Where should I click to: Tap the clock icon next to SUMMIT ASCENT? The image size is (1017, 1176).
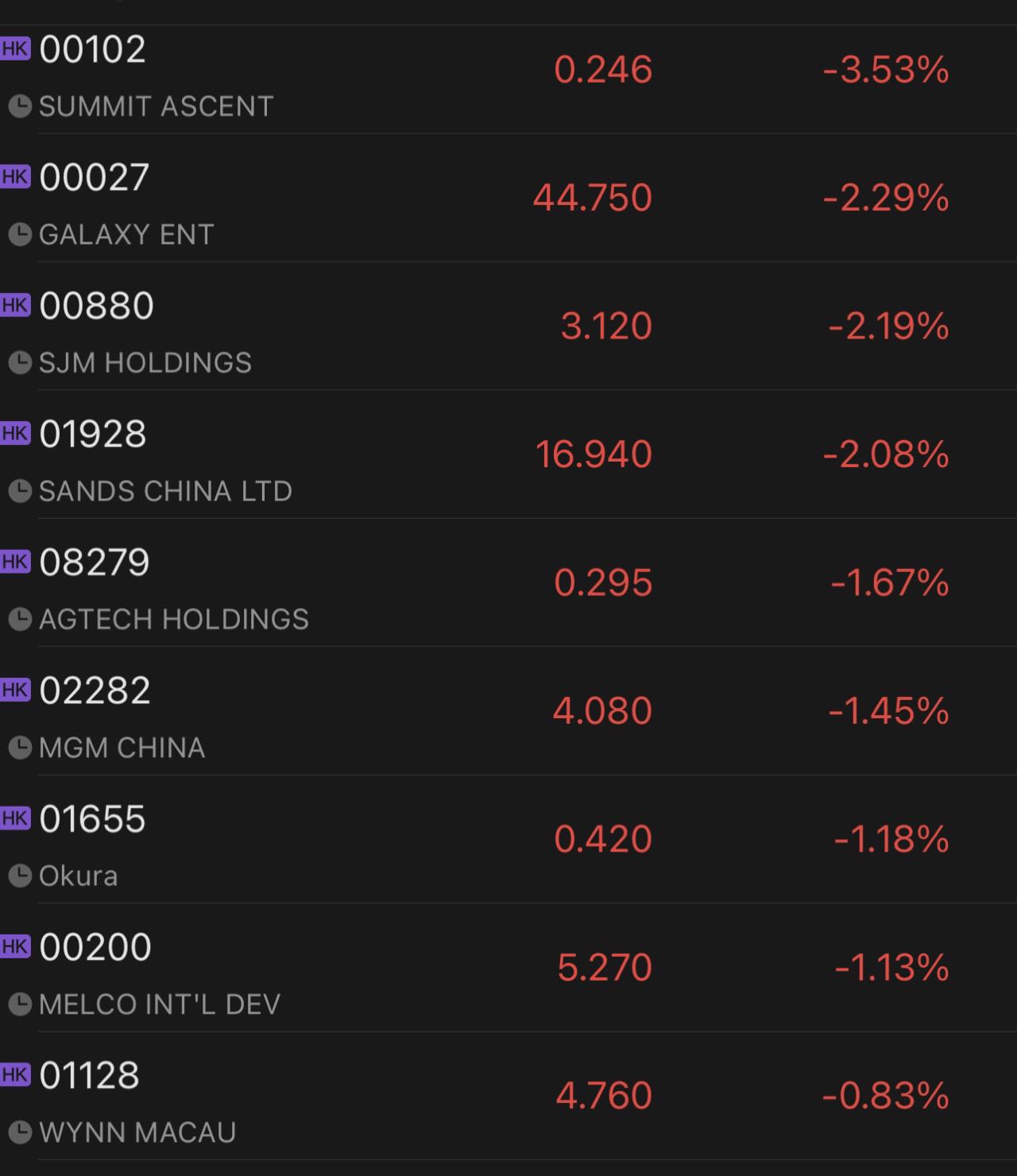coord(20,106)
